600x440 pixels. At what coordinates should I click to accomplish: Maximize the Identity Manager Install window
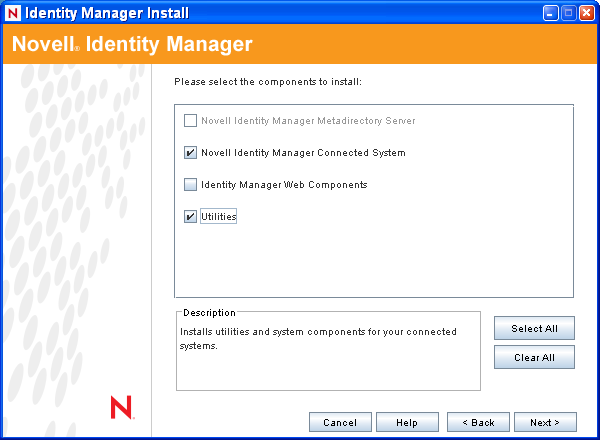coord(567,13)
